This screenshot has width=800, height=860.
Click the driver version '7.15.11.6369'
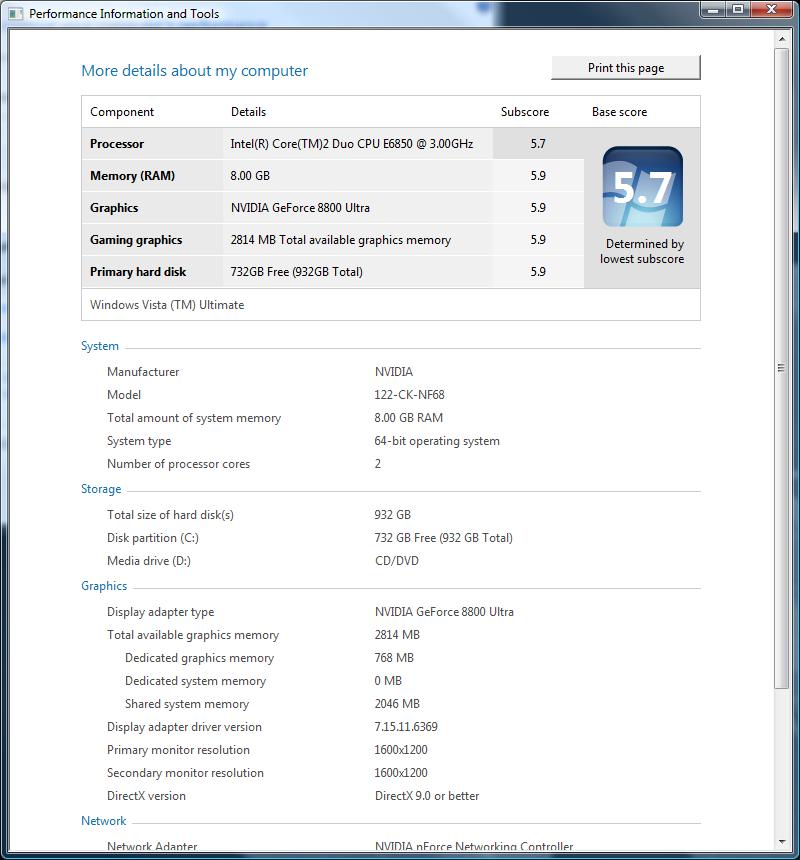tap(406, 727)
